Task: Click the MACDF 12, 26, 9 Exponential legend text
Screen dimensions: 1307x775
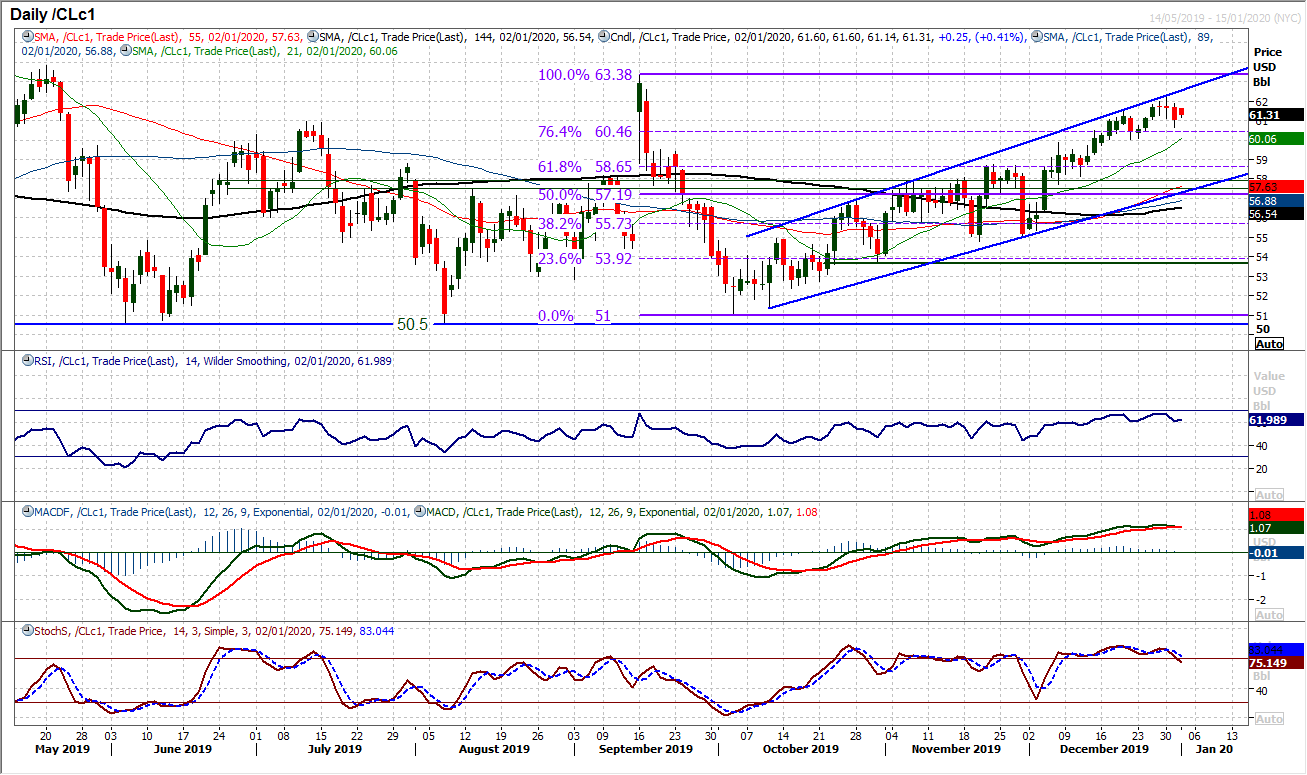Action: click(x=223, y=512)
